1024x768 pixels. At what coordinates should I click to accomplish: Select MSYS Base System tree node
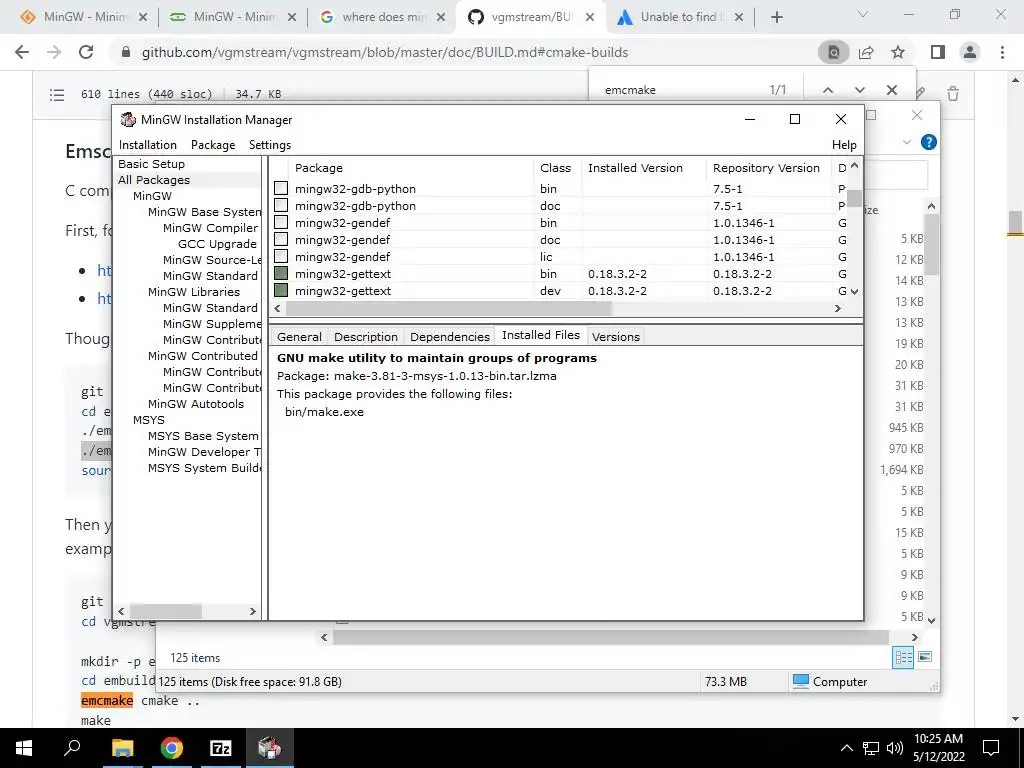(x=203, y=436)
